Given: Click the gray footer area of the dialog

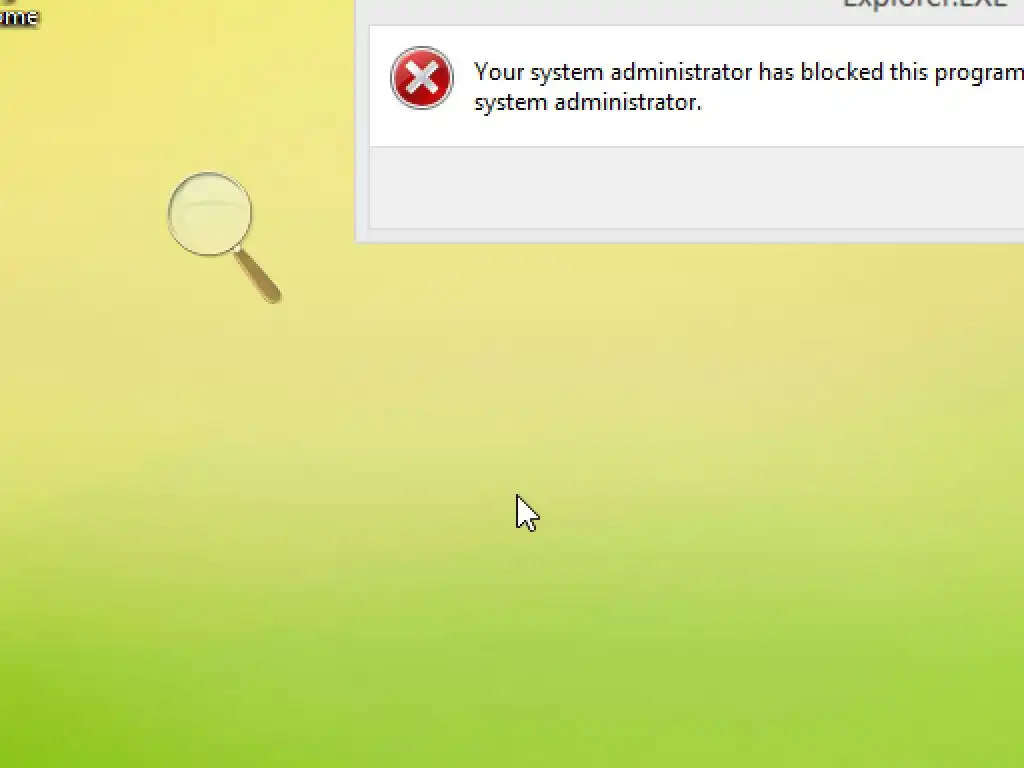Looking at the screenshot, I should (x=696, y=187).
